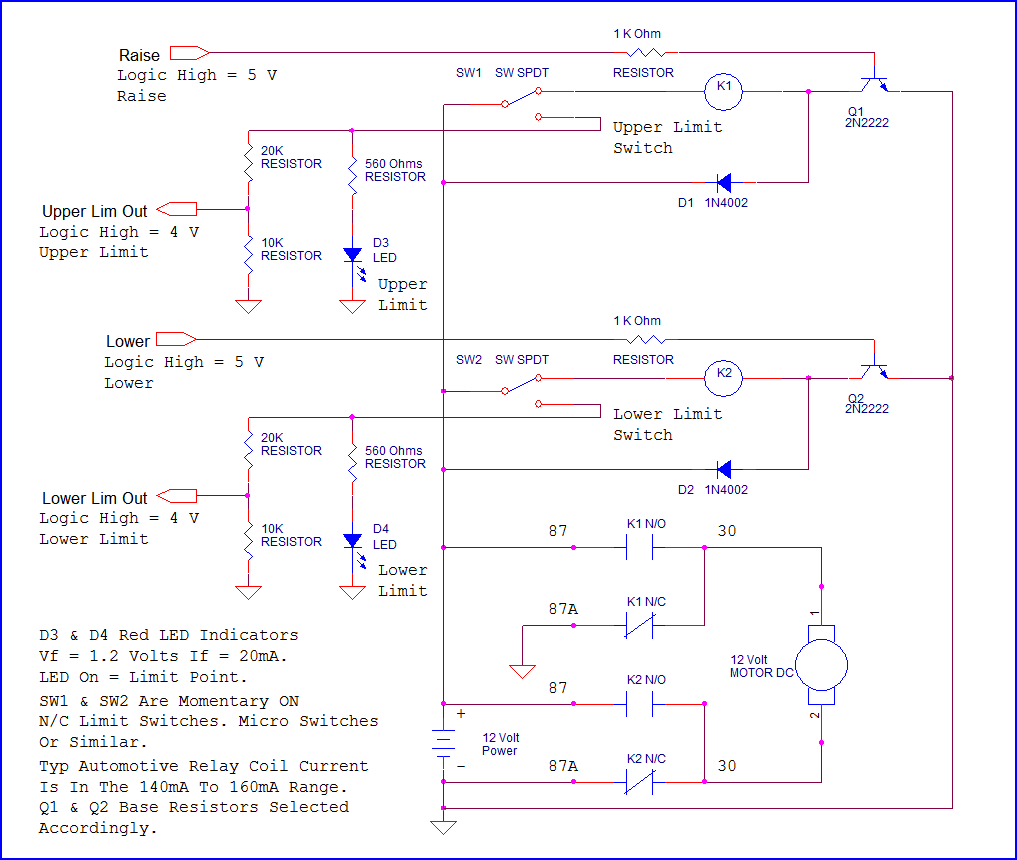The height and width of the screenshot is (860, 1017).
Task: Click the 'Upper Lim Out' port name
Action: click(95, 211)
